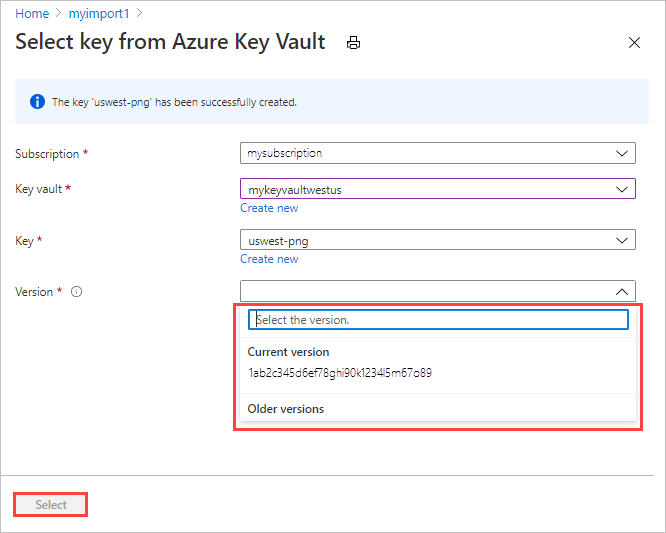
Task: Expand the Key vault dropdown
Action: [x=437, y=189]
